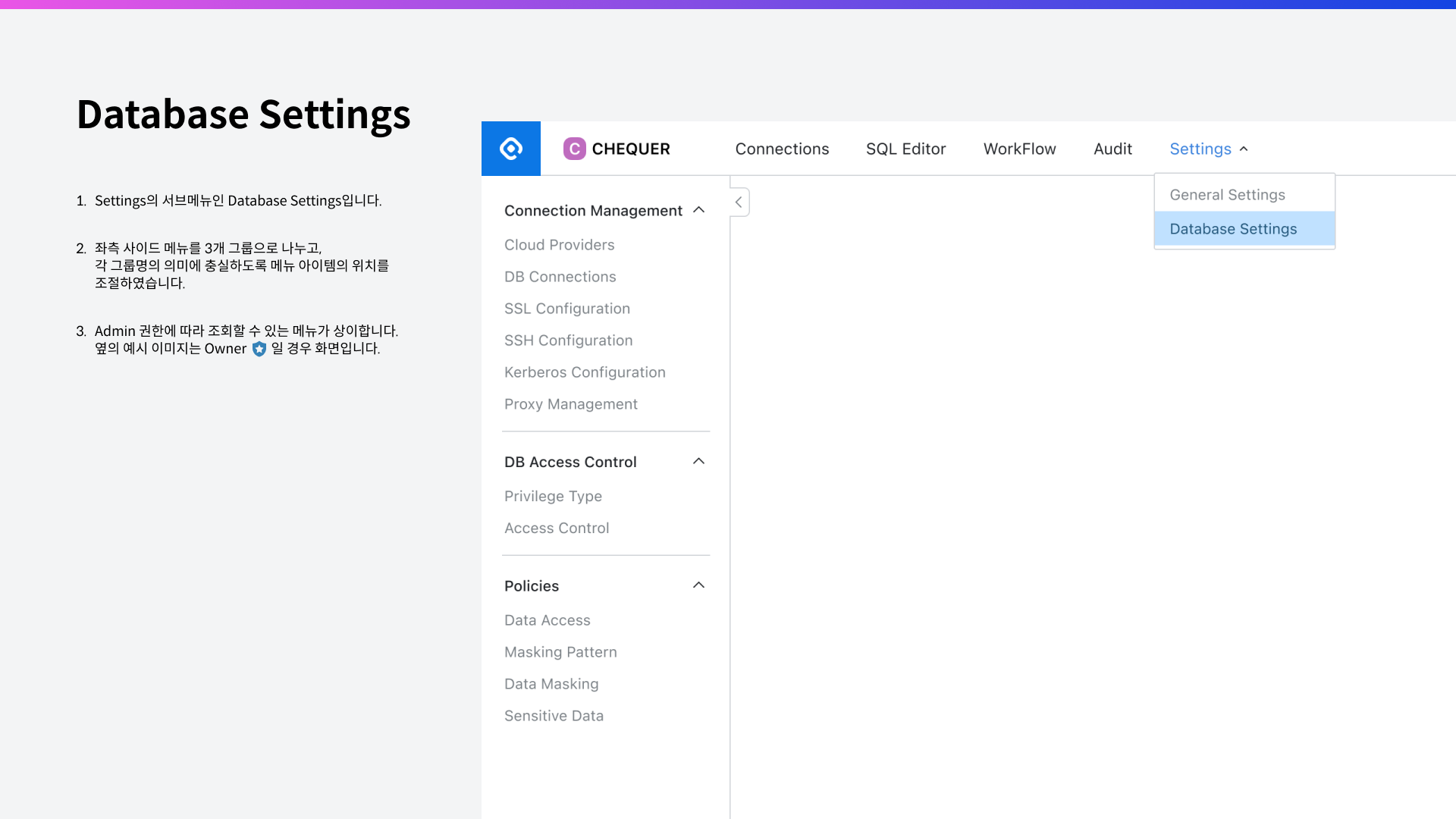Screen dimensions: 1456x819
Task: Collapse the DB Access Control chevron
Action: pyautogui.click(x=698, y=461)
